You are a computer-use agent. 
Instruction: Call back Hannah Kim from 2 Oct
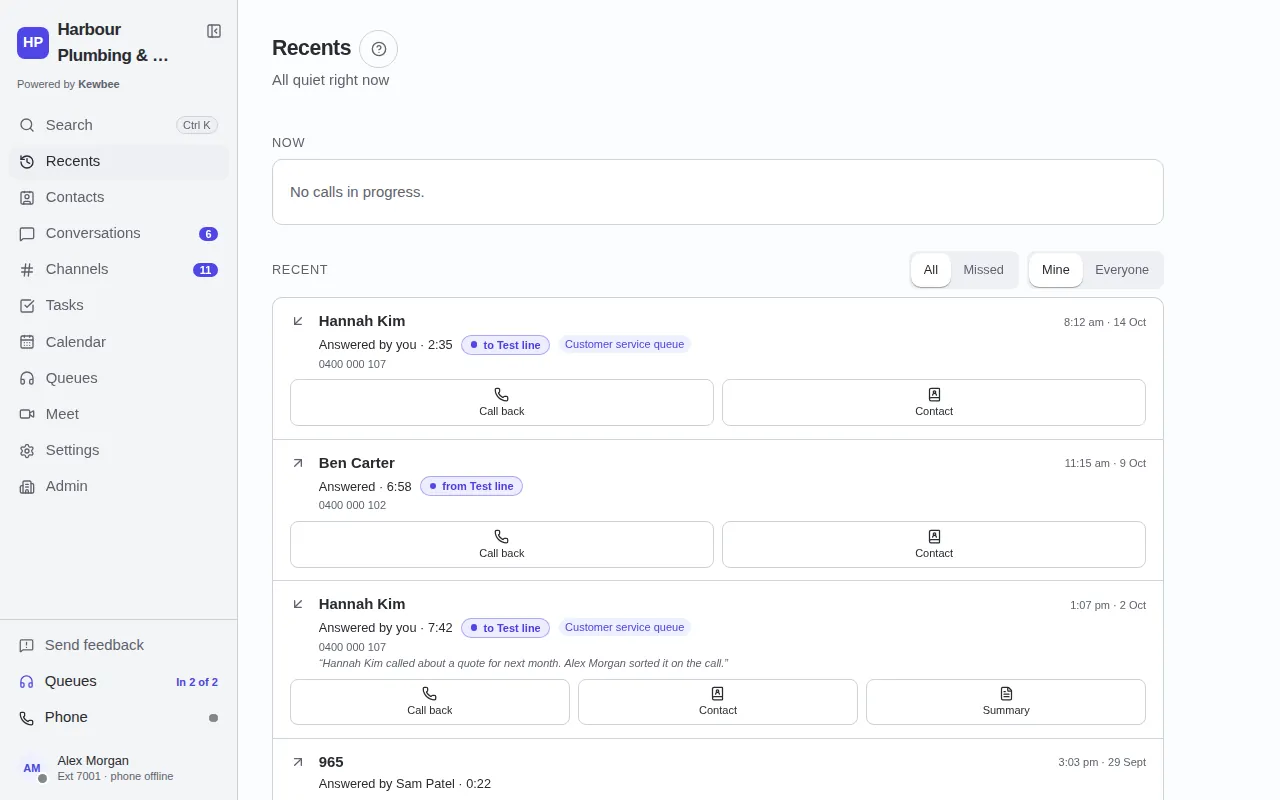pos(430,702)
